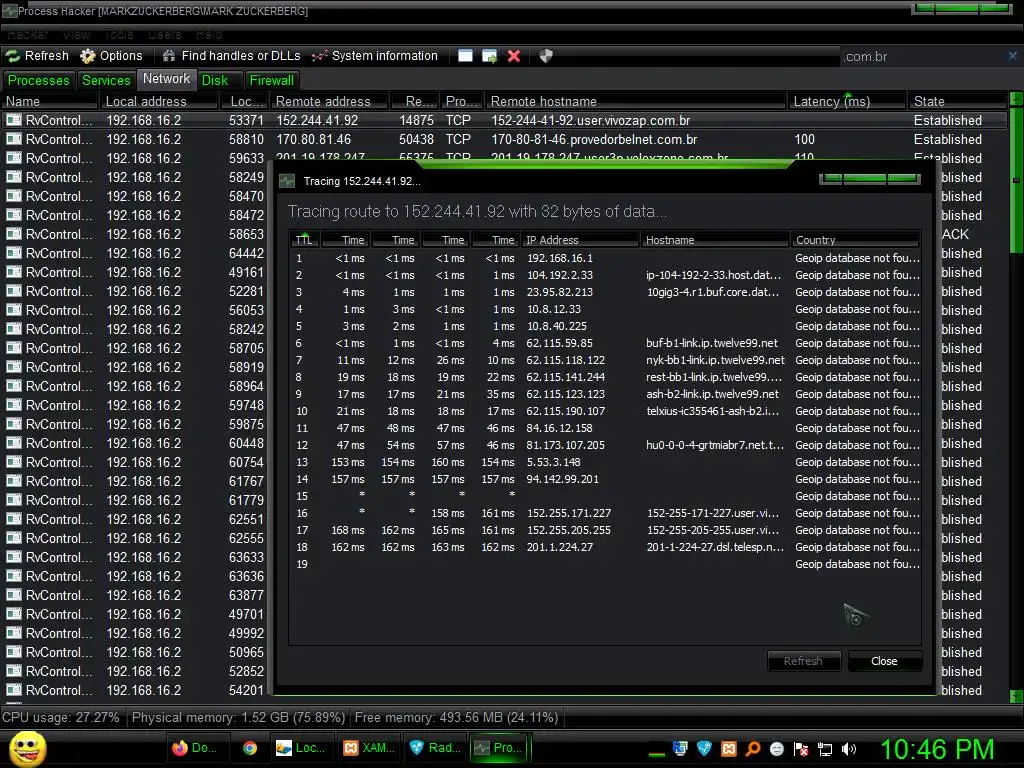Screen dimensions: 1024x768
Task: Click the .com.br search field
Action: pos(922,57)
